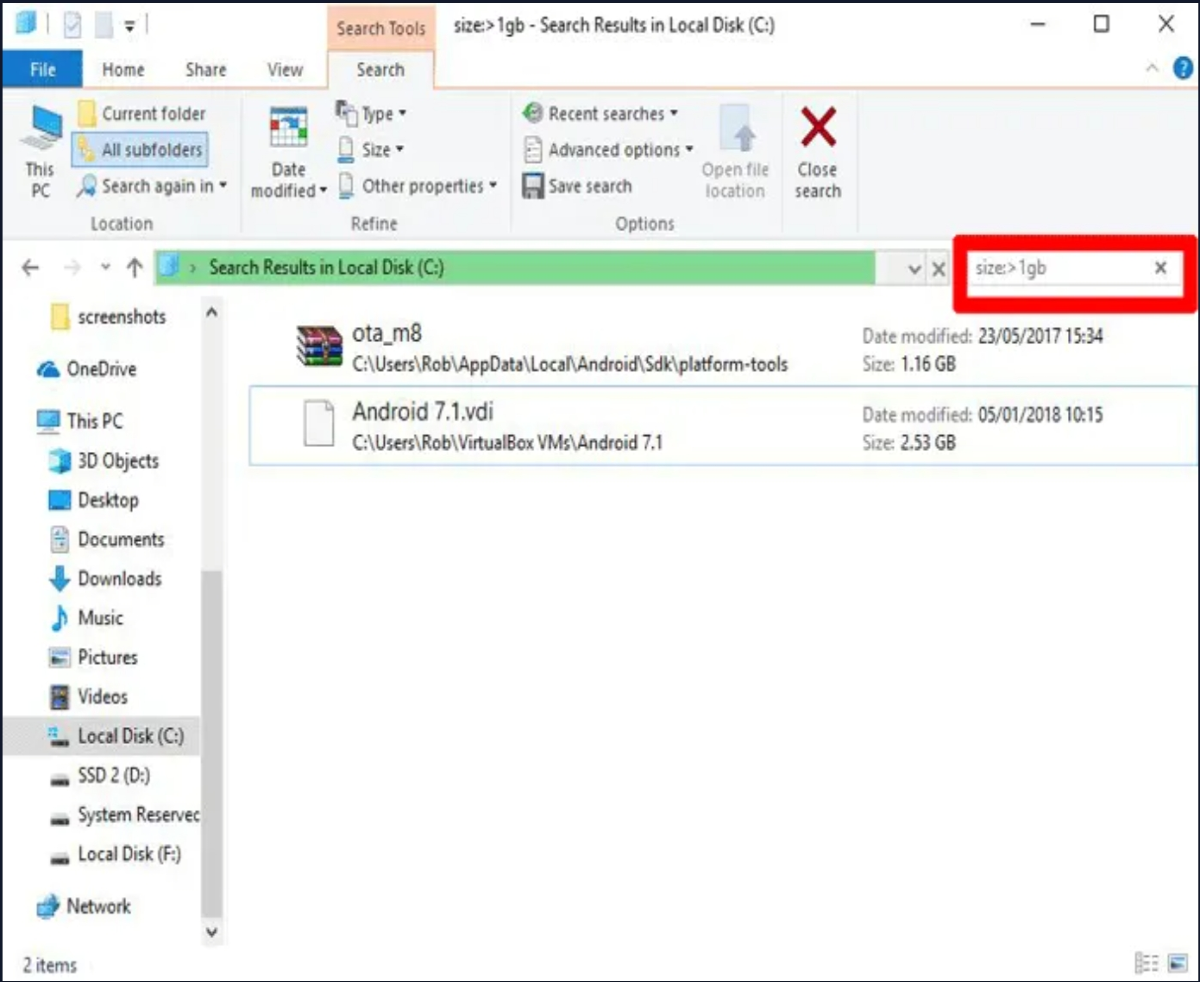
Task: Open the Type filter dropdown
Action: 371,113
